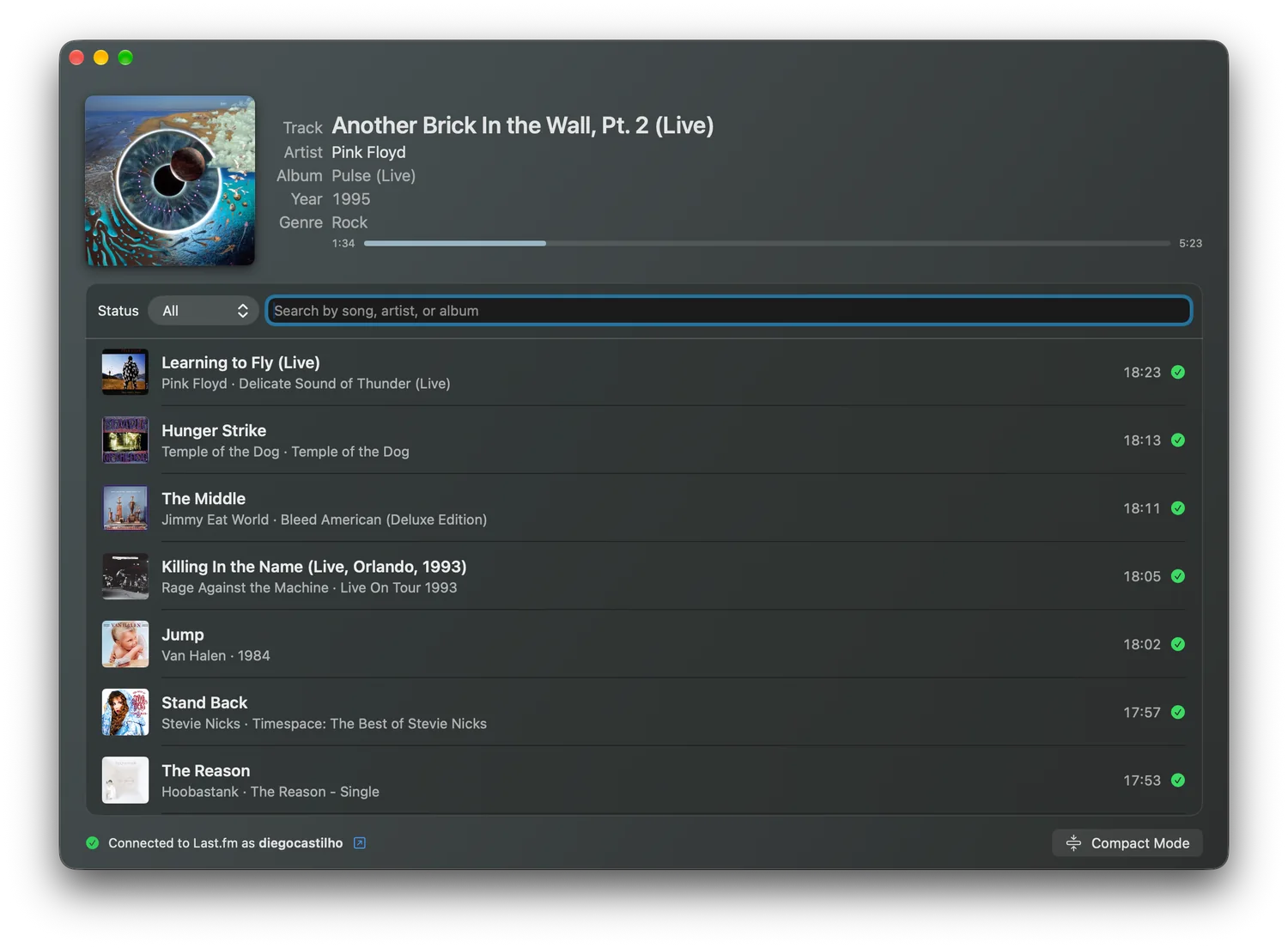Click the Hoobastank The Reason album thumbnail
The width and height of the screenshot is (1288, 948).
click(x=125, y=780)
